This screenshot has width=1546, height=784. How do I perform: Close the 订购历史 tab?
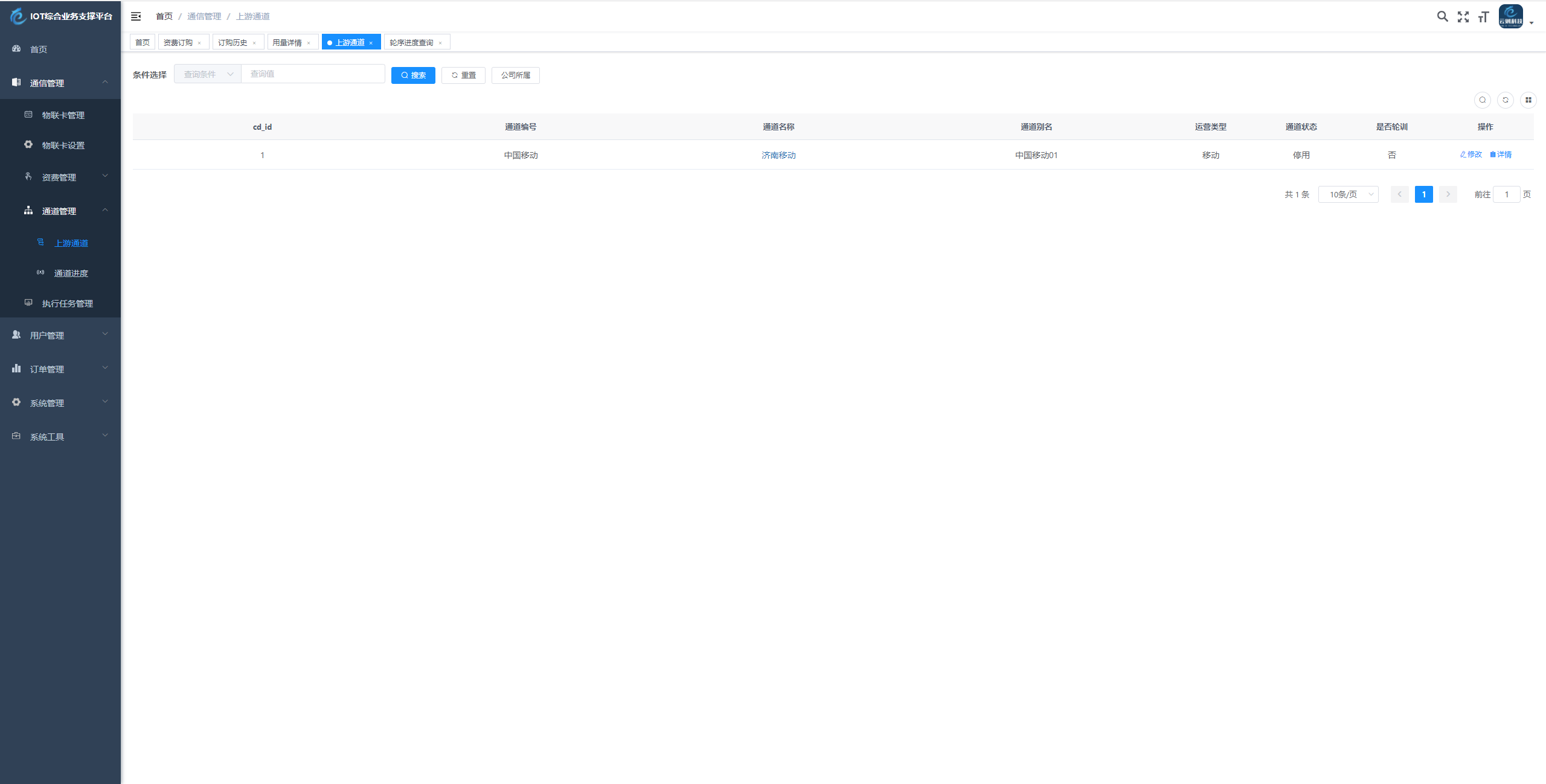point(254,43)
